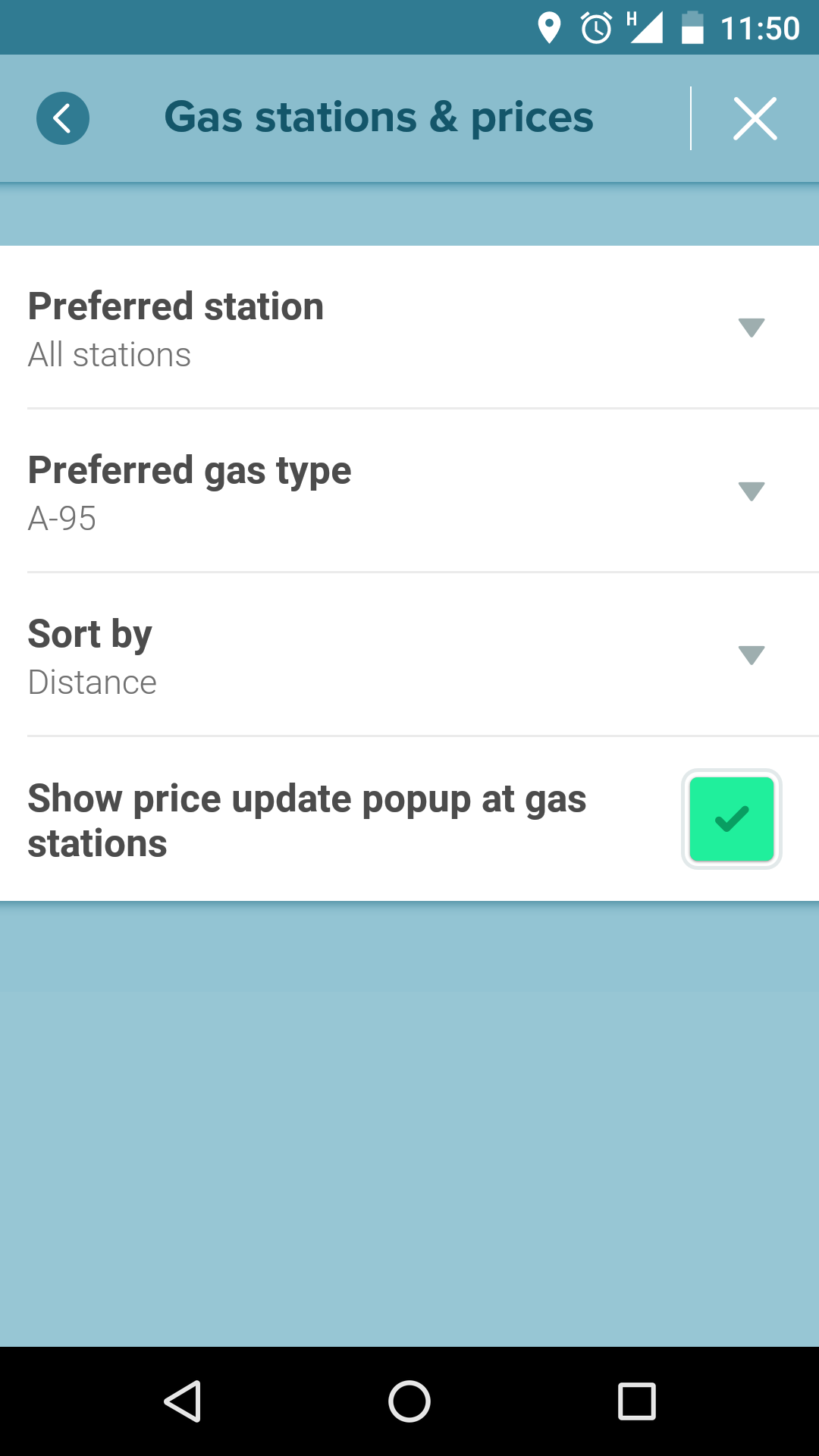
Task: Tap the back arrow icon
Action: (63, 118)
